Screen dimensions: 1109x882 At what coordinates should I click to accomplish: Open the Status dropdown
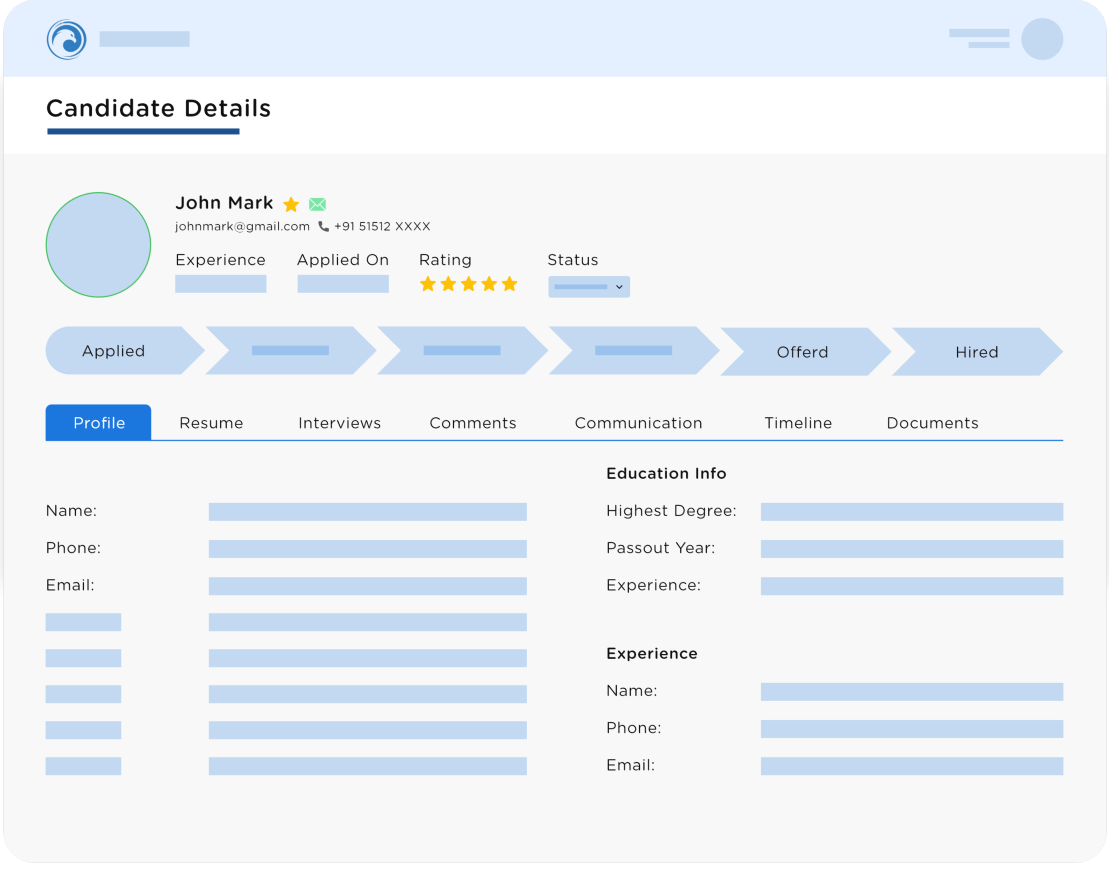(589, 287)
